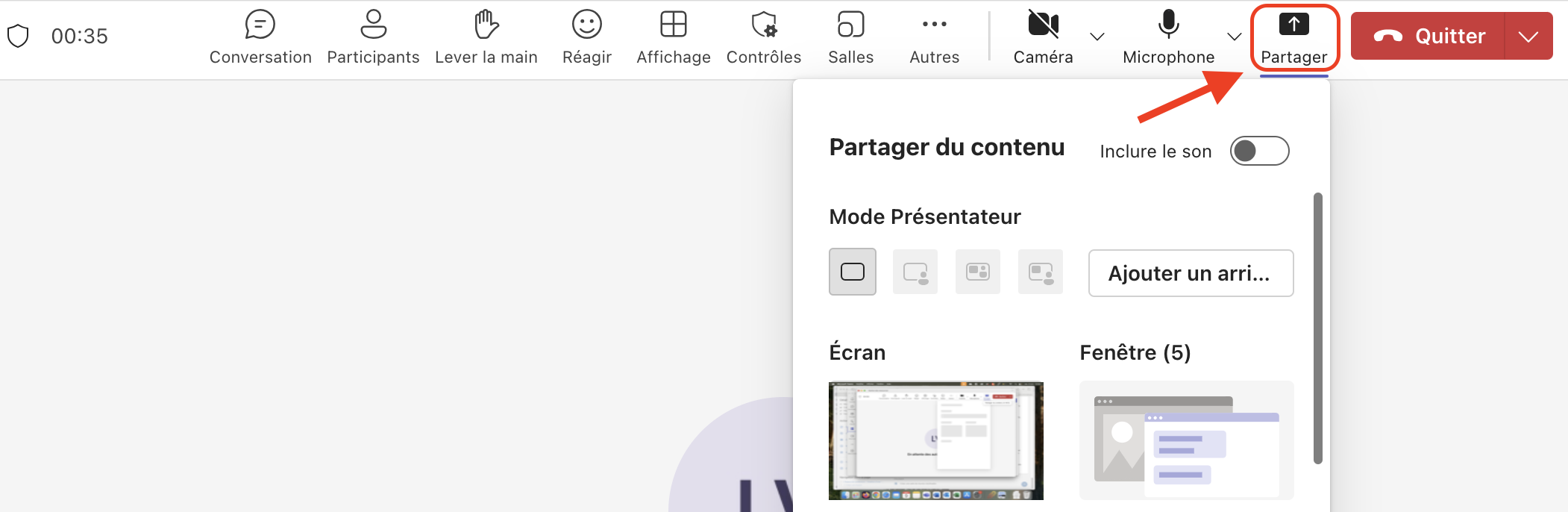Expand the microphone options chevron
The width and height of the screenshot is (1568, 512).
1235,37
